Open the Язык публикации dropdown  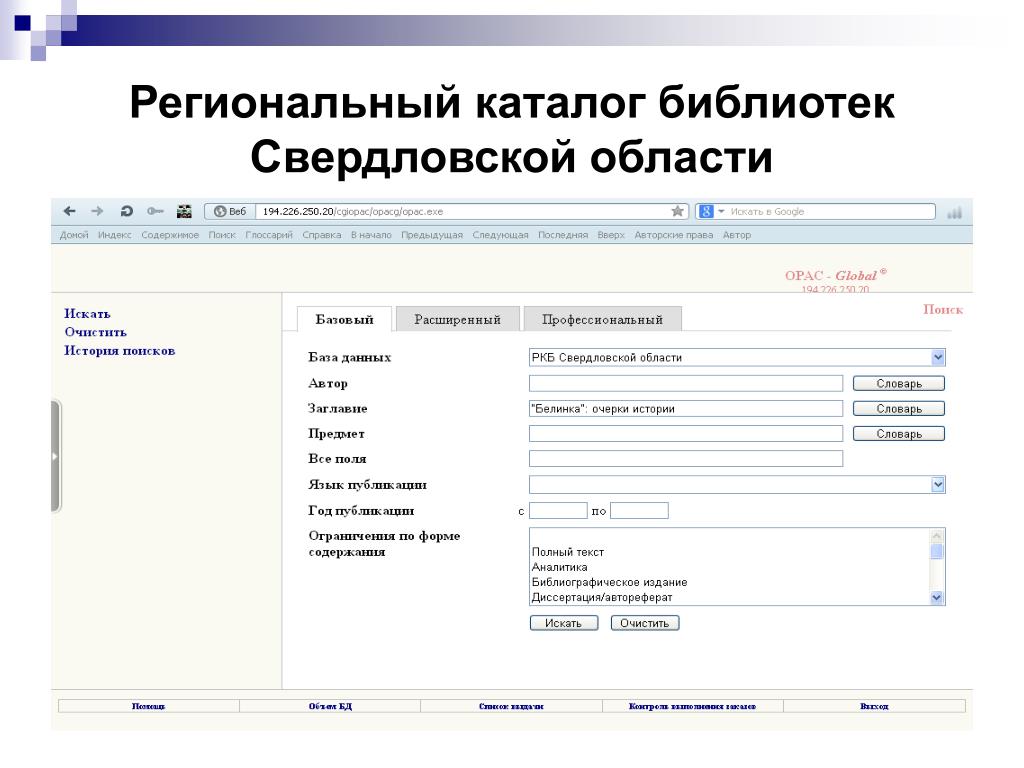pos(737,485)
